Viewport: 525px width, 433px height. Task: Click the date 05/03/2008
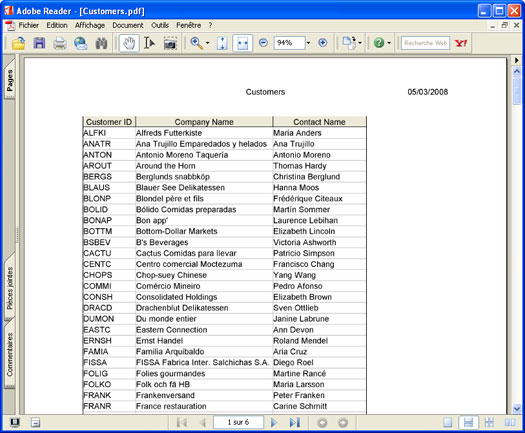(x=428, y=92)
